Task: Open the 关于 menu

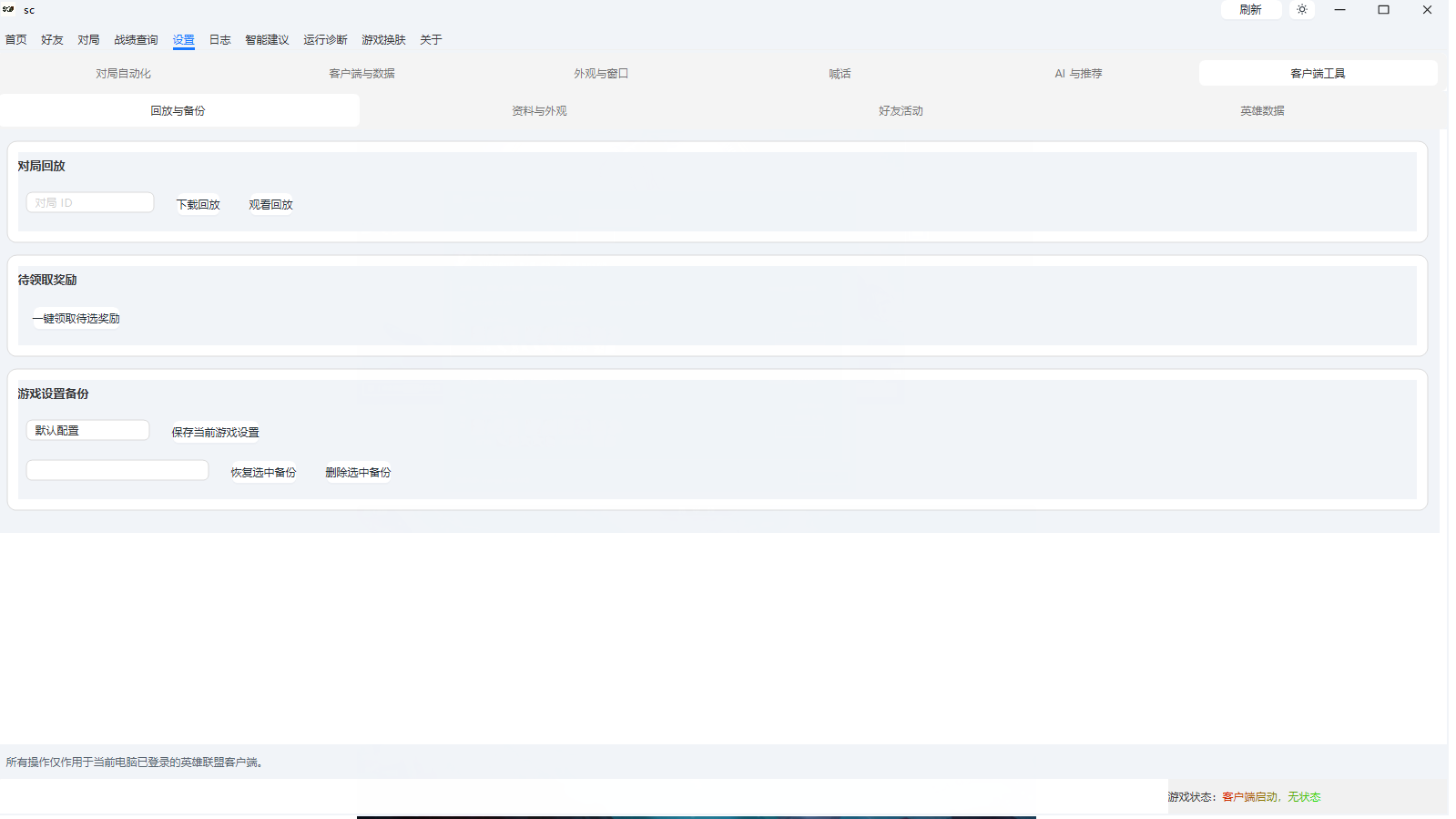Action: pos(431,40)
